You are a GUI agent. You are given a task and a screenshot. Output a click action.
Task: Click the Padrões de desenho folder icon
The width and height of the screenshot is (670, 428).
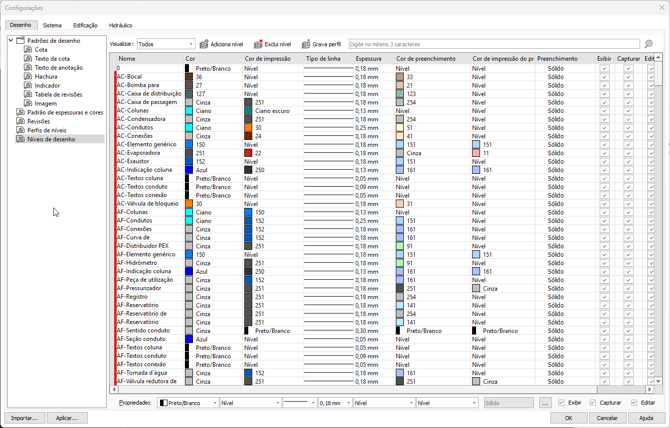20,41
